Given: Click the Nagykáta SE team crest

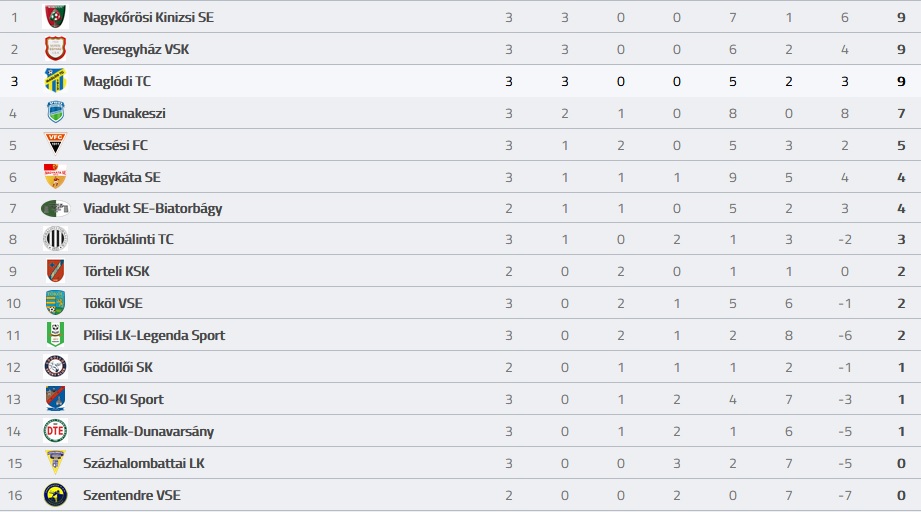Looking at the screenshot, I should point(55,176).
